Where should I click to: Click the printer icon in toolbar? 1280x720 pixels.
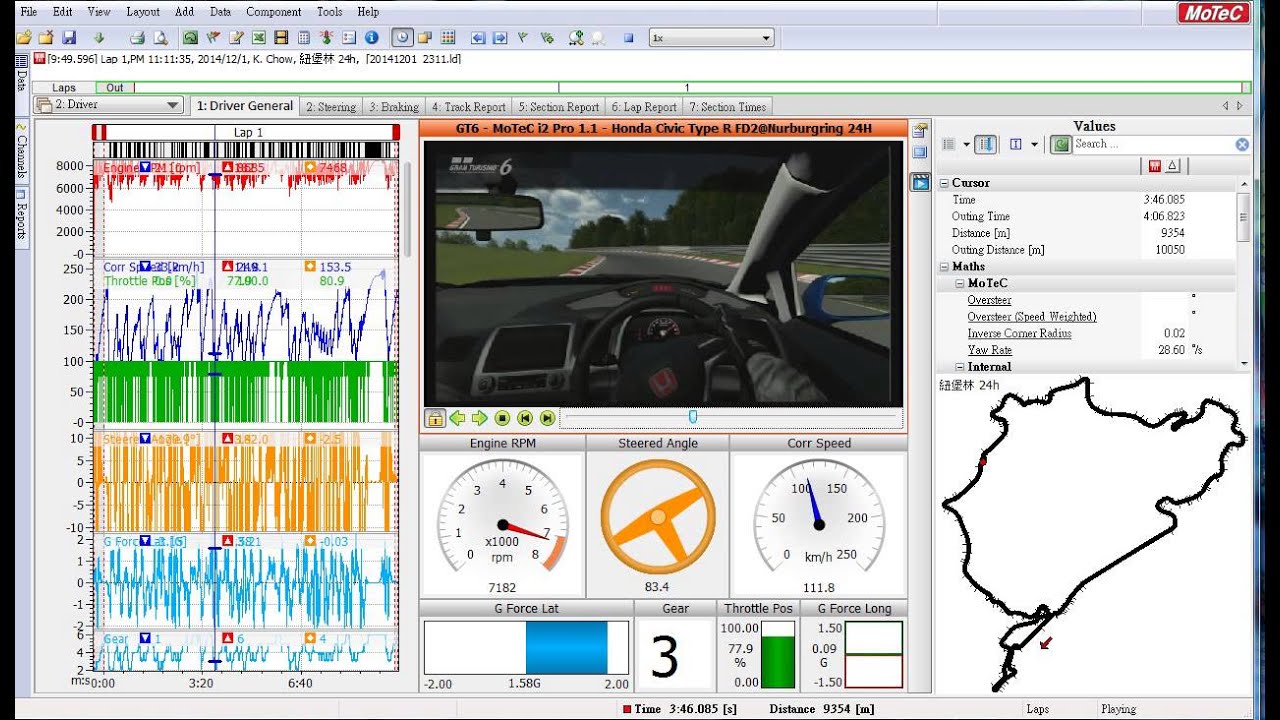tap(137, 38)
